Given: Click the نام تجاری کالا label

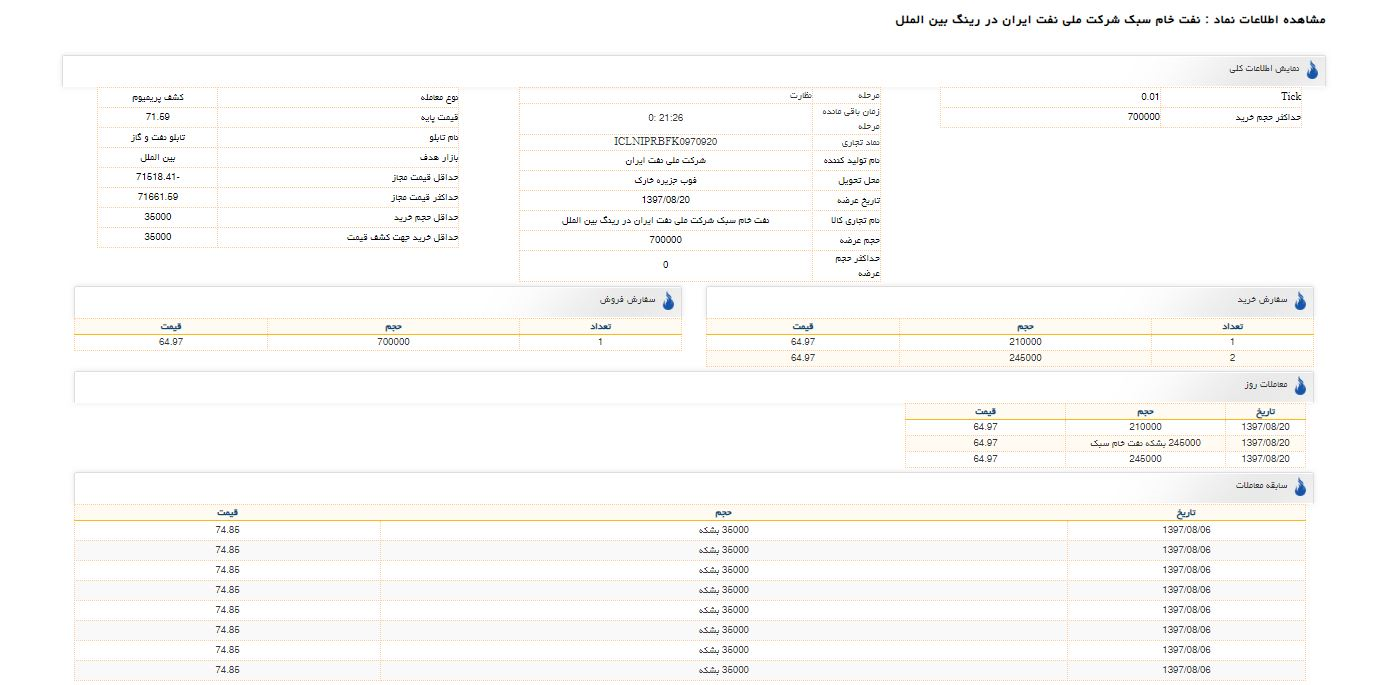Looking at the screenshot, I should (x=854, y=221).
